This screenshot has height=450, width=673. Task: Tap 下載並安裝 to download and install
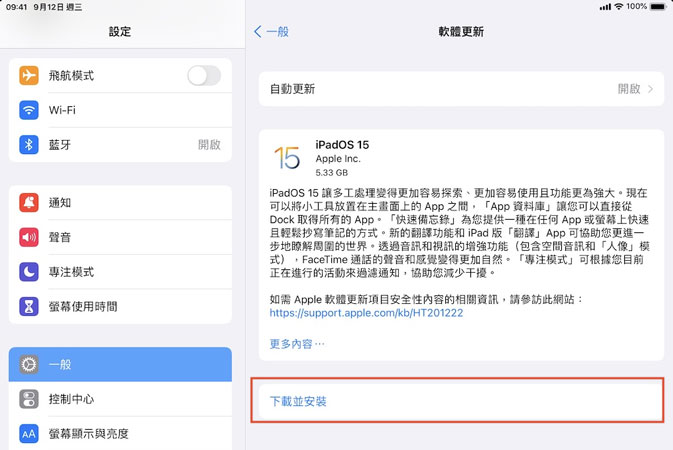click(461, 401)
